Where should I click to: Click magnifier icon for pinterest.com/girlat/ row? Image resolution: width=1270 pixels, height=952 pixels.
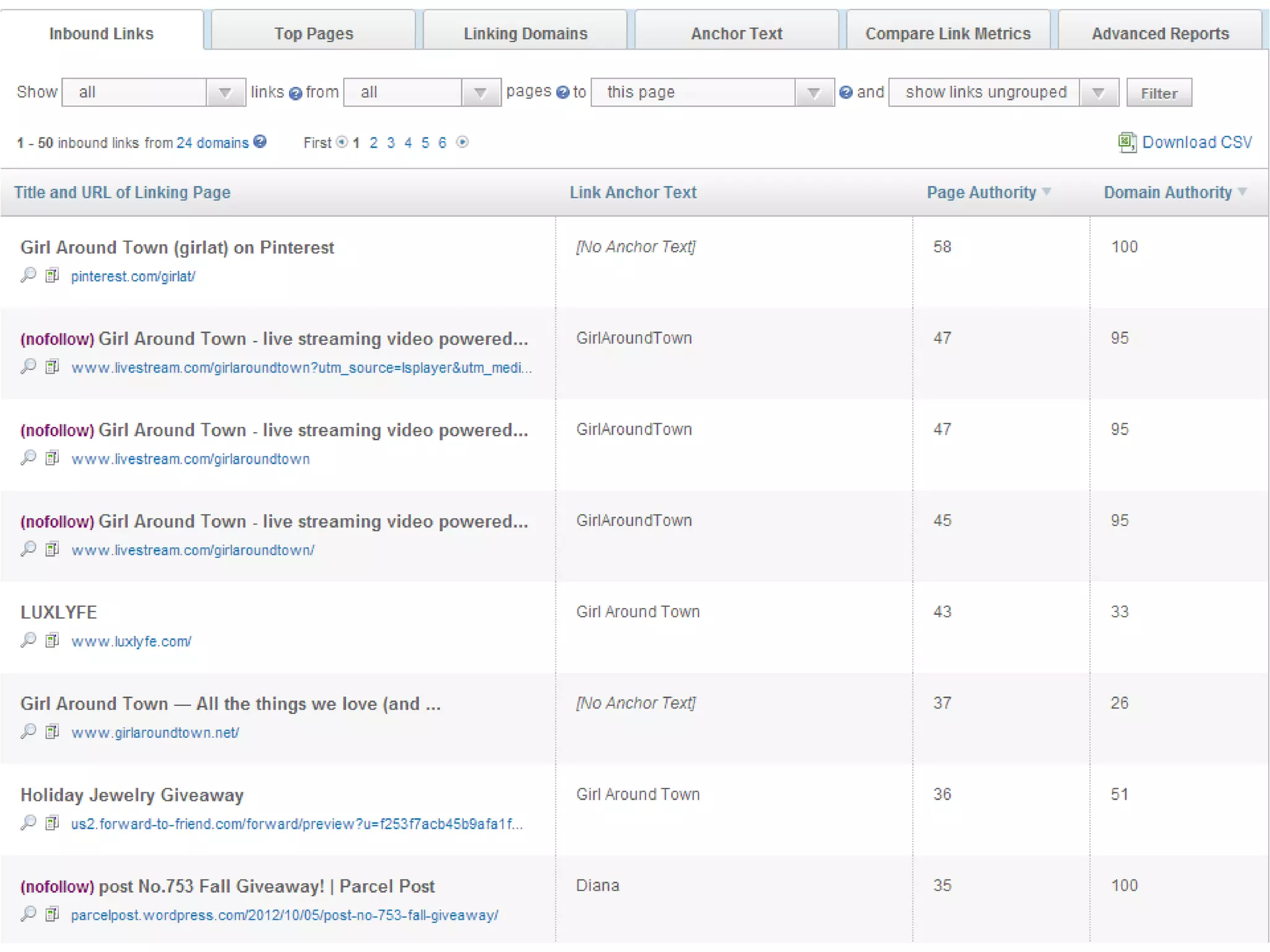pyautogui.click(x=29, y=275)
